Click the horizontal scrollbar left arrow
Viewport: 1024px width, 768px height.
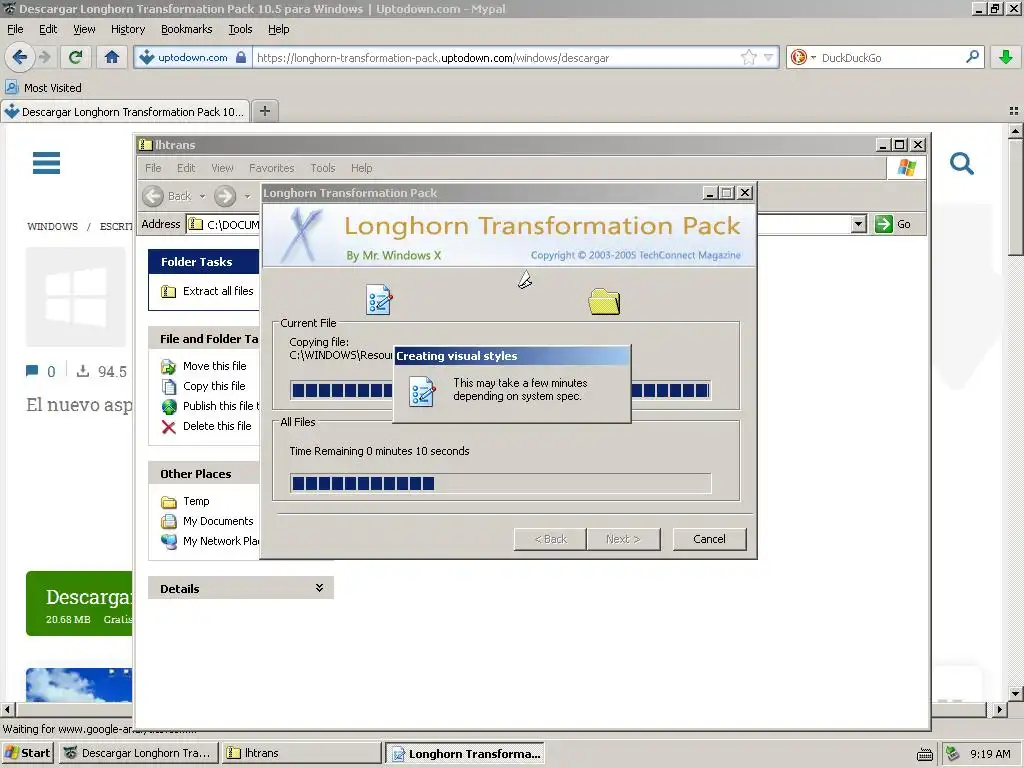pos(7,709)
